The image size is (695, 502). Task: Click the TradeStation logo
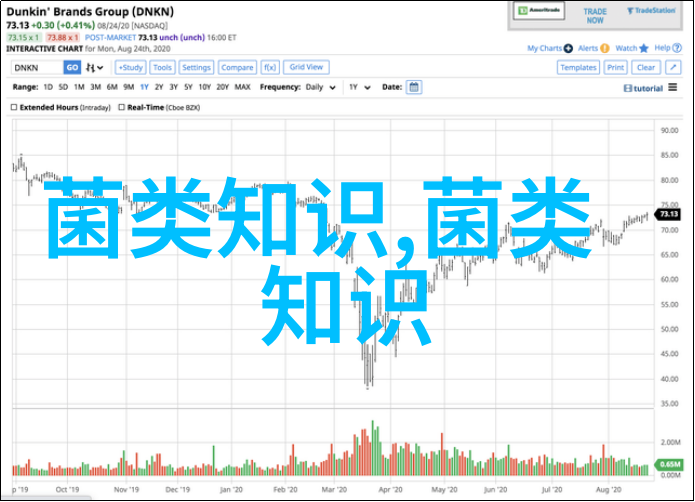652,10
